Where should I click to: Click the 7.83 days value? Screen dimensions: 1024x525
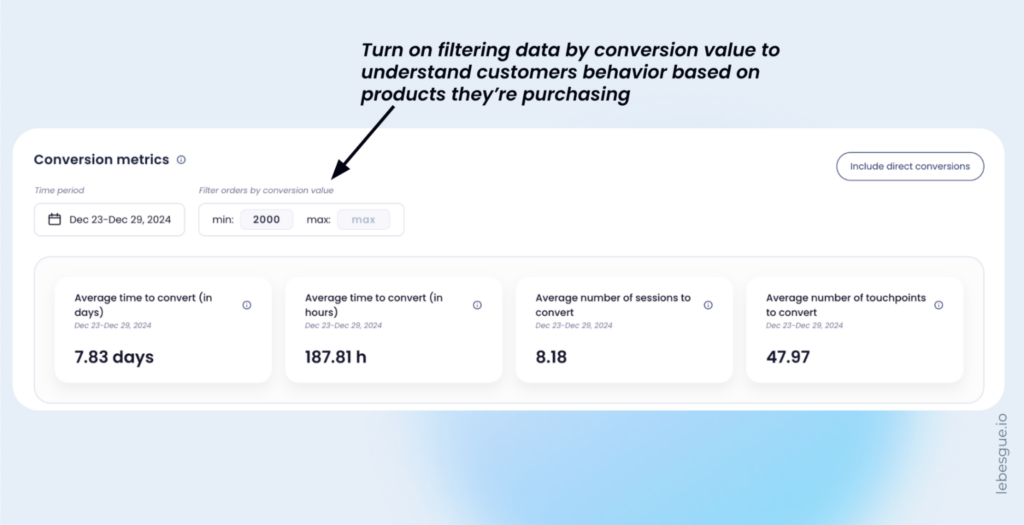click(114, 357)
